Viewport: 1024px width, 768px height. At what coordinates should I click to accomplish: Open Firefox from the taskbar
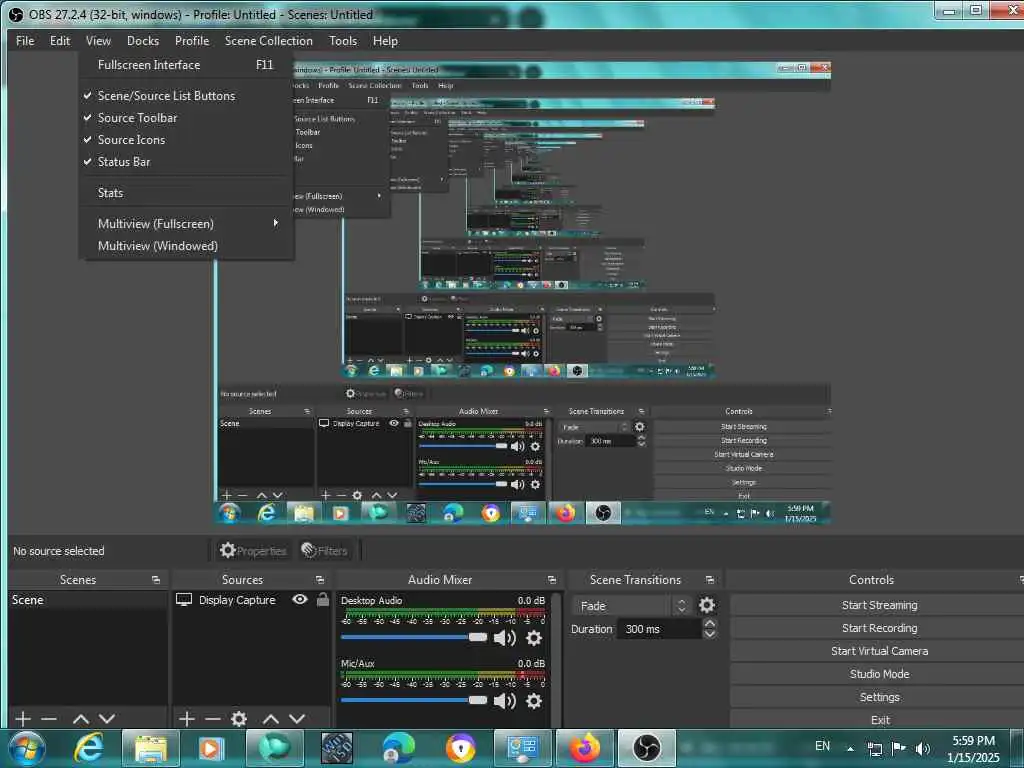[x=585, y=748]
